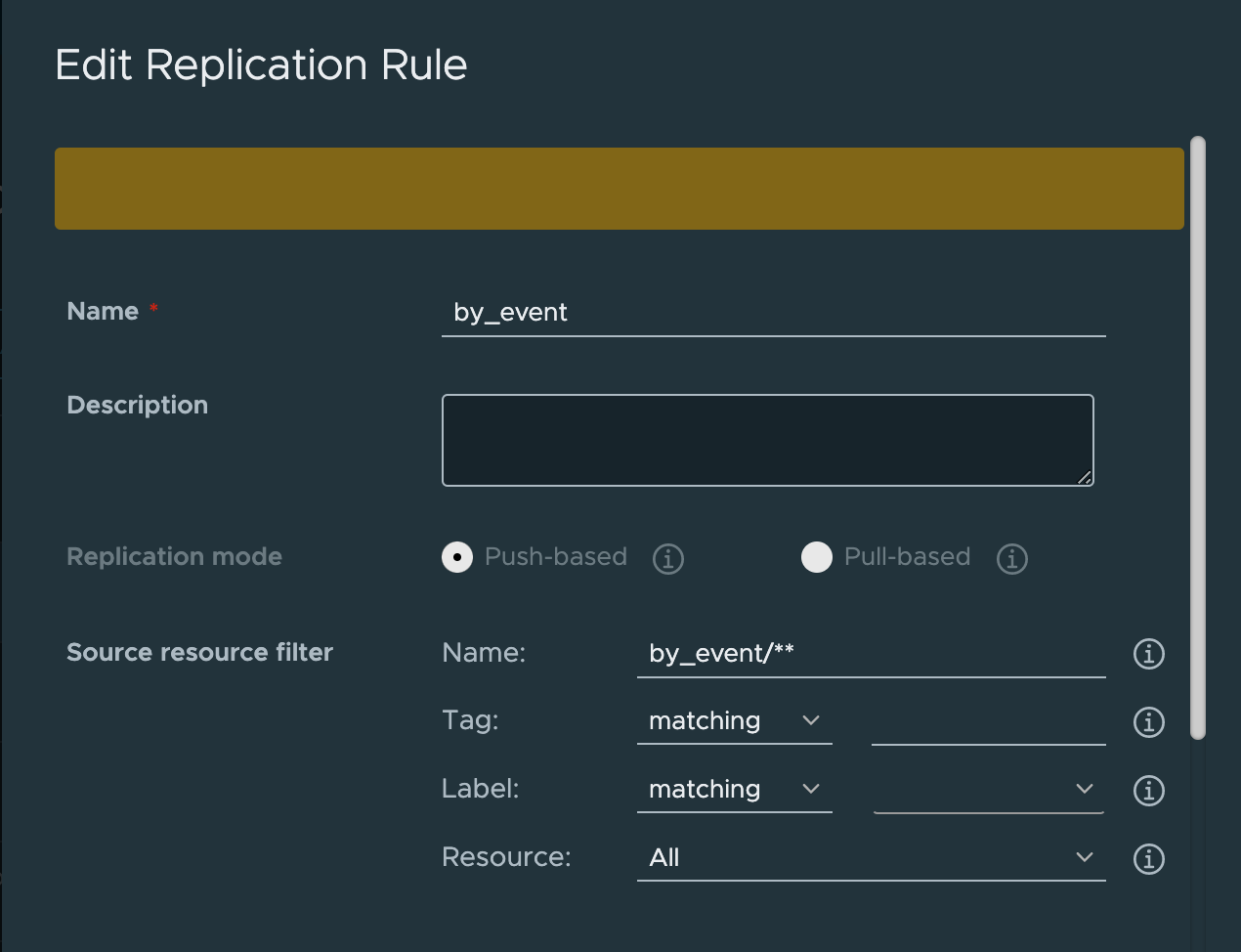The width and height of the screenshot is (1241, 952).
Task: Click the info icon next to Pull-based
Action: coord(1011,558)
